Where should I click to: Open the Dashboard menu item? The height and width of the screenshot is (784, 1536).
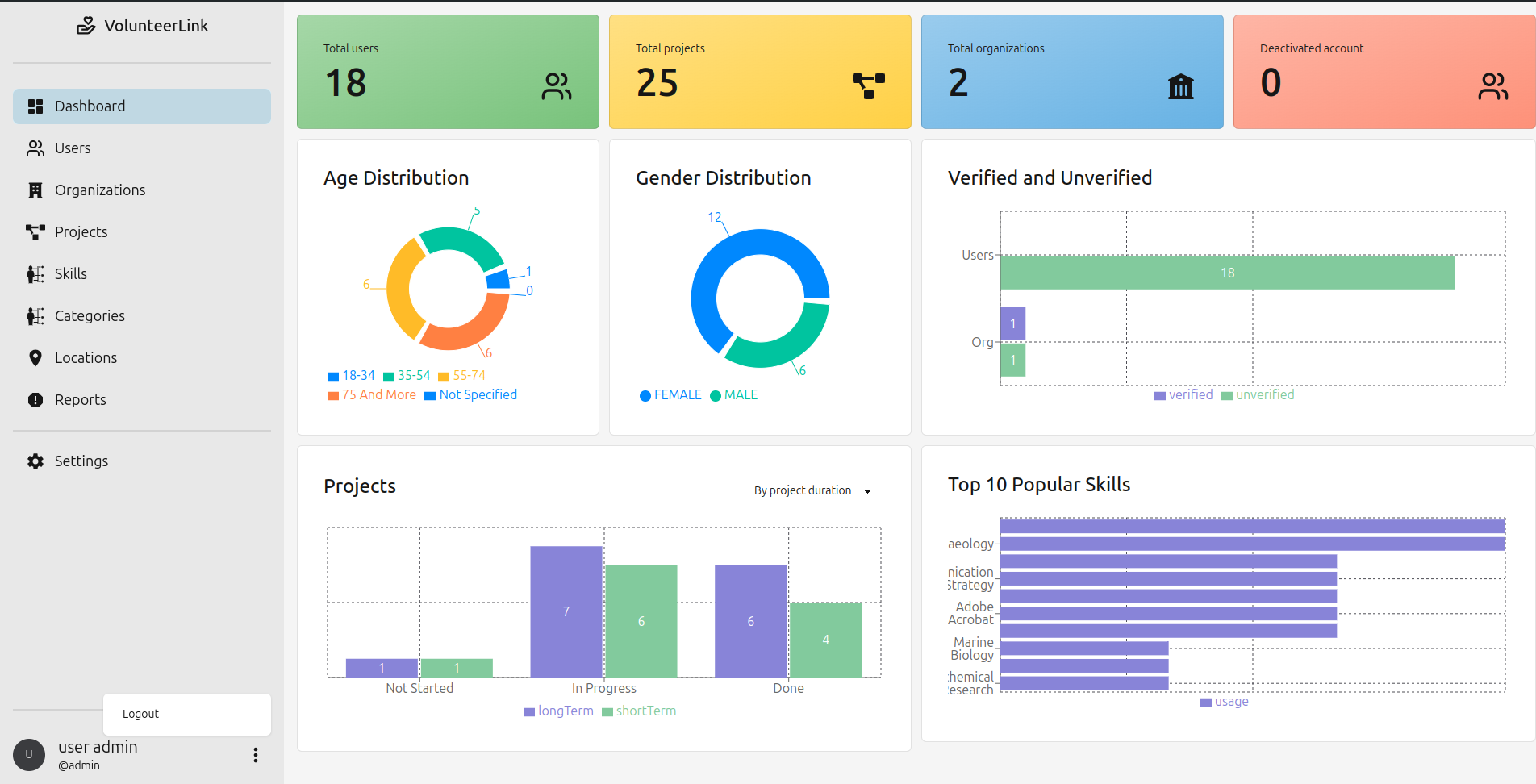[142, 106]
